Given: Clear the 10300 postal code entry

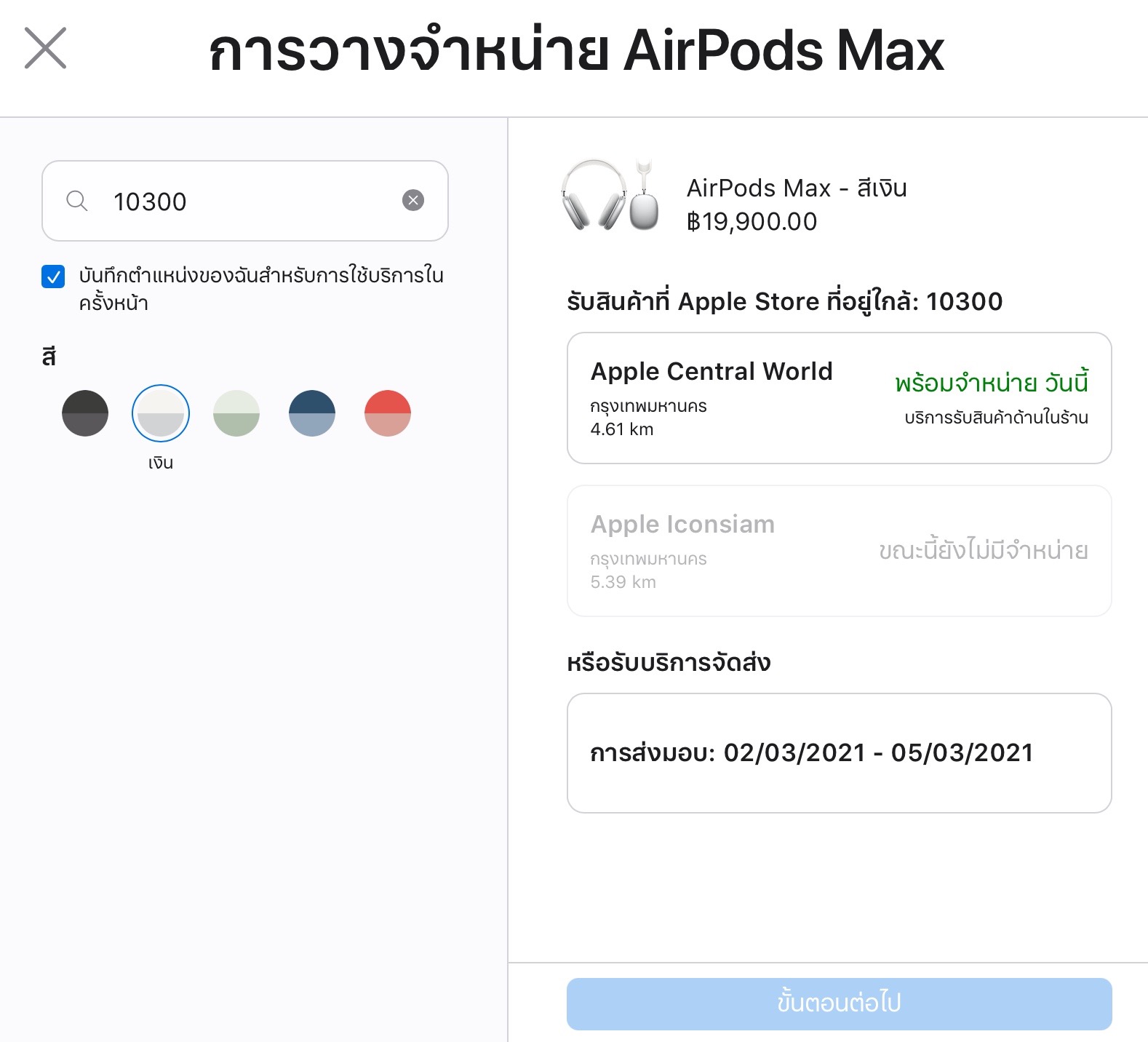Looking at the screenshot, I should 413,200.
